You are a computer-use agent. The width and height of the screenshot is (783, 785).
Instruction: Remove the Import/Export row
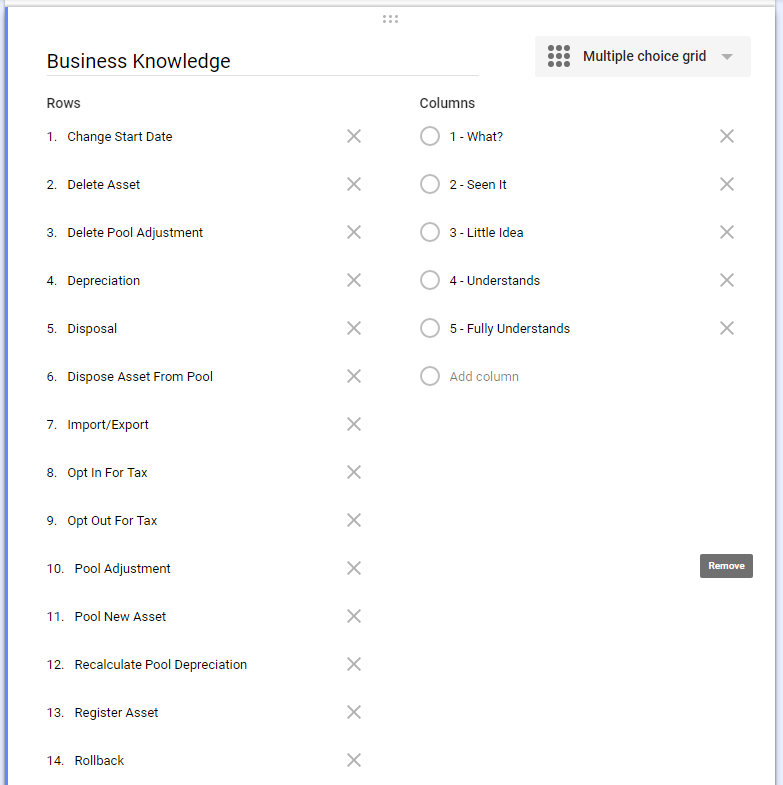tap(354, 425)
